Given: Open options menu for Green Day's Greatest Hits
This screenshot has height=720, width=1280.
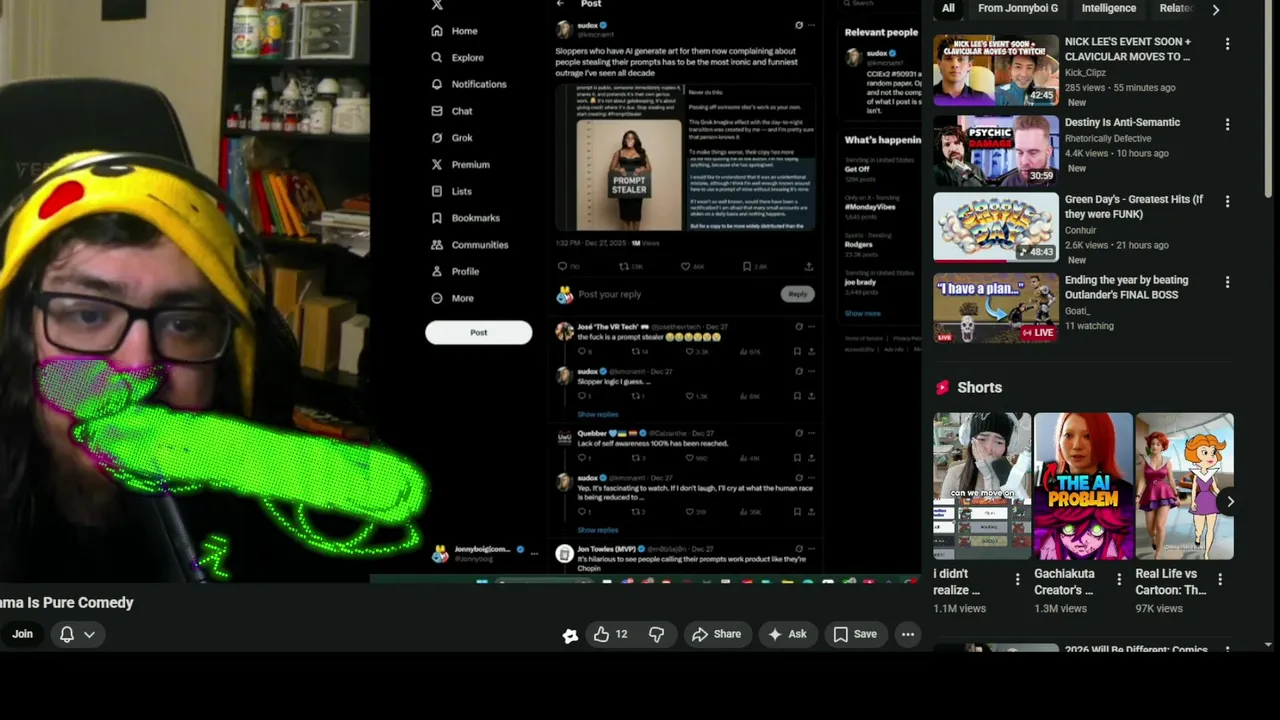Looking at the screenshot, I should 1227,201.
